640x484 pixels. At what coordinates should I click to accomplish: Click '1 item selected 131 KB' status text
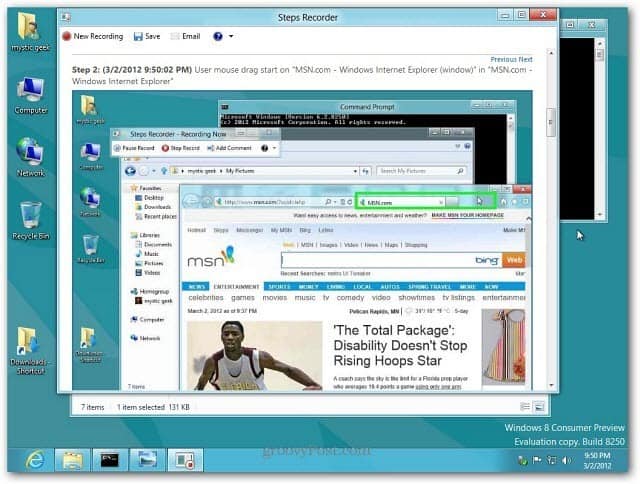point(153,407)
